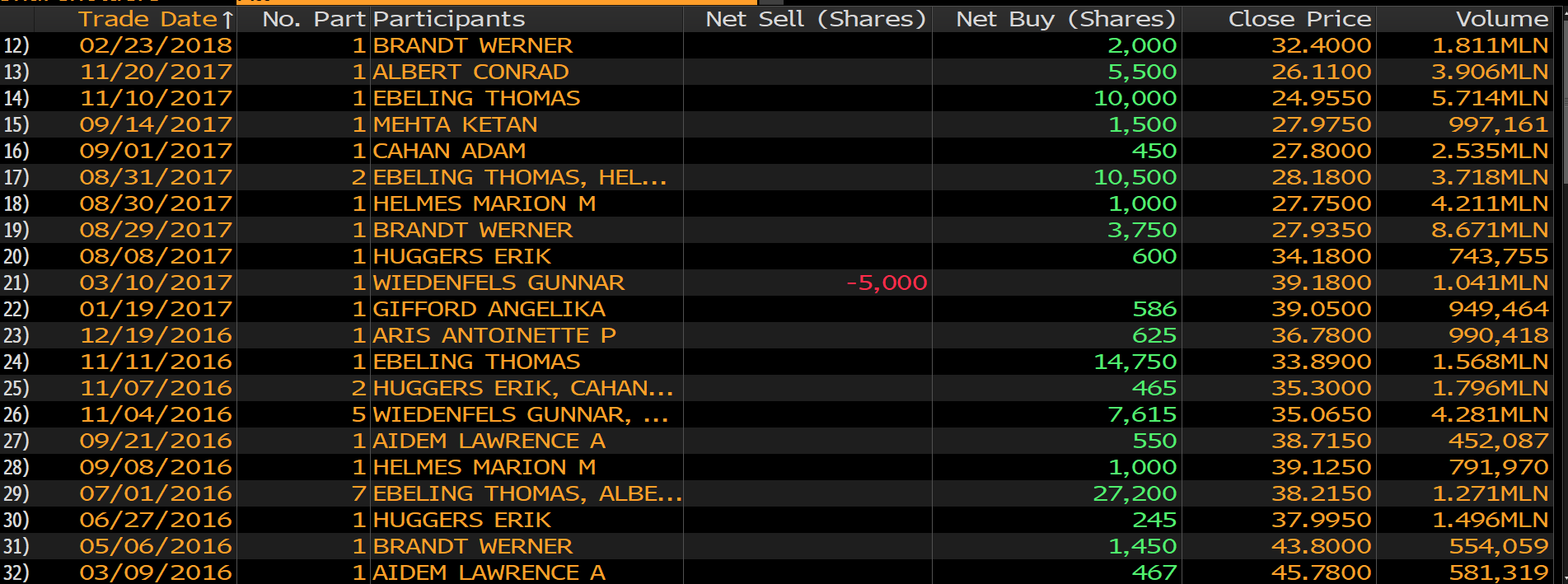Select the Net Buy (Shares) column header

pyautogui.click(x=1065, y=19)
